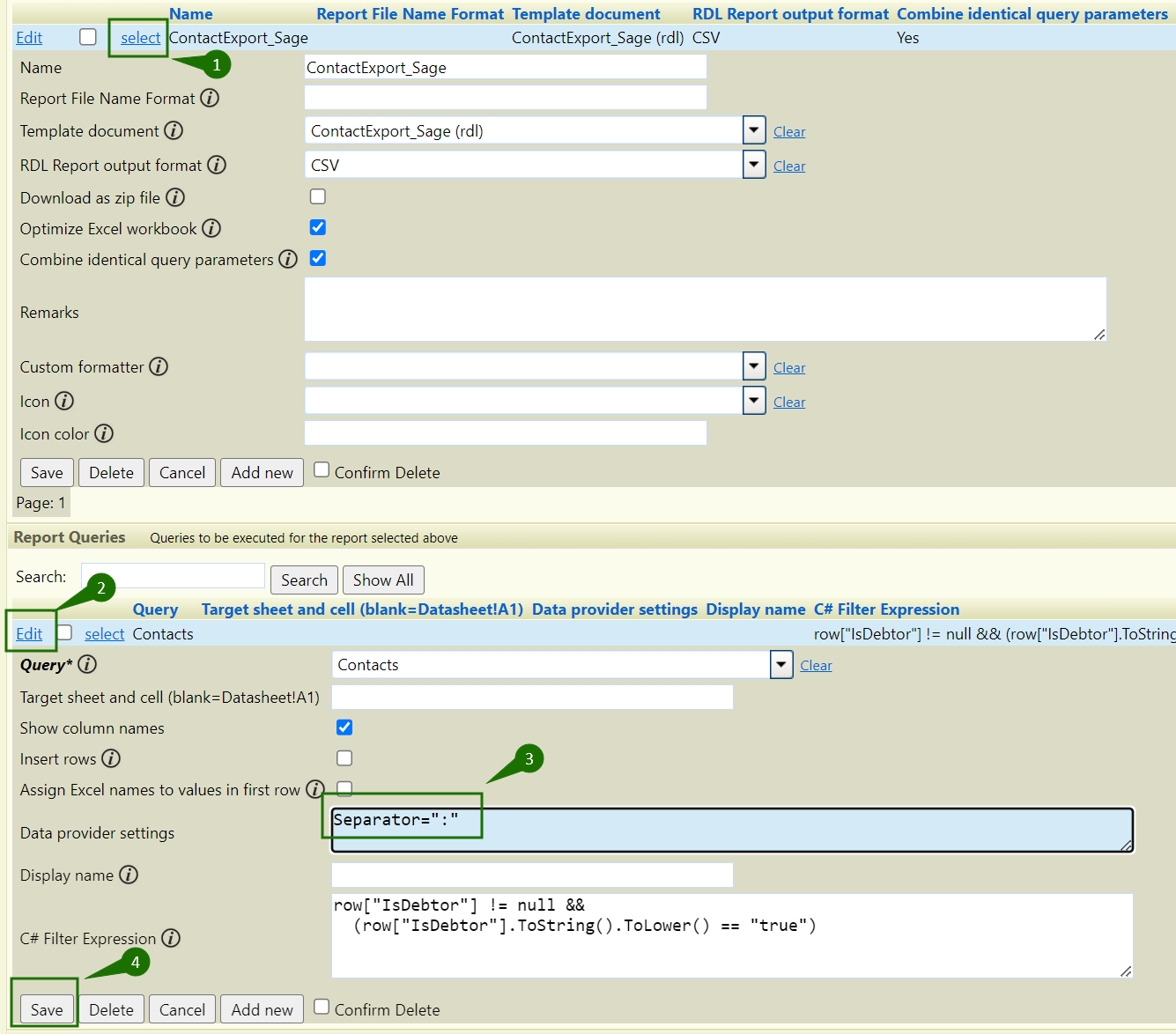View the Icon color help icon

104,433
